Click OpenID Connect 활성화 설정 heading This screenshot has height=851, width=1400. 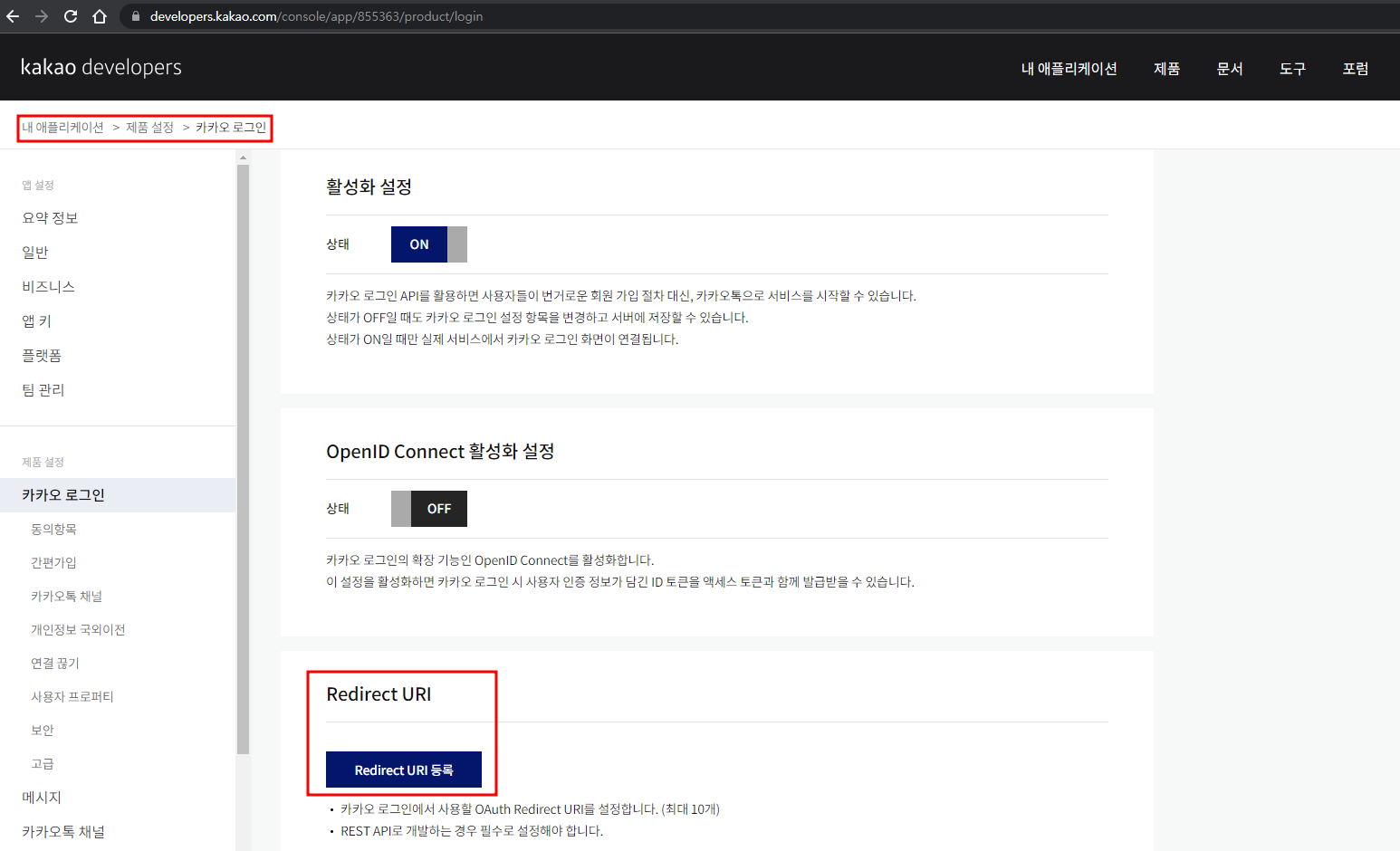440,451
